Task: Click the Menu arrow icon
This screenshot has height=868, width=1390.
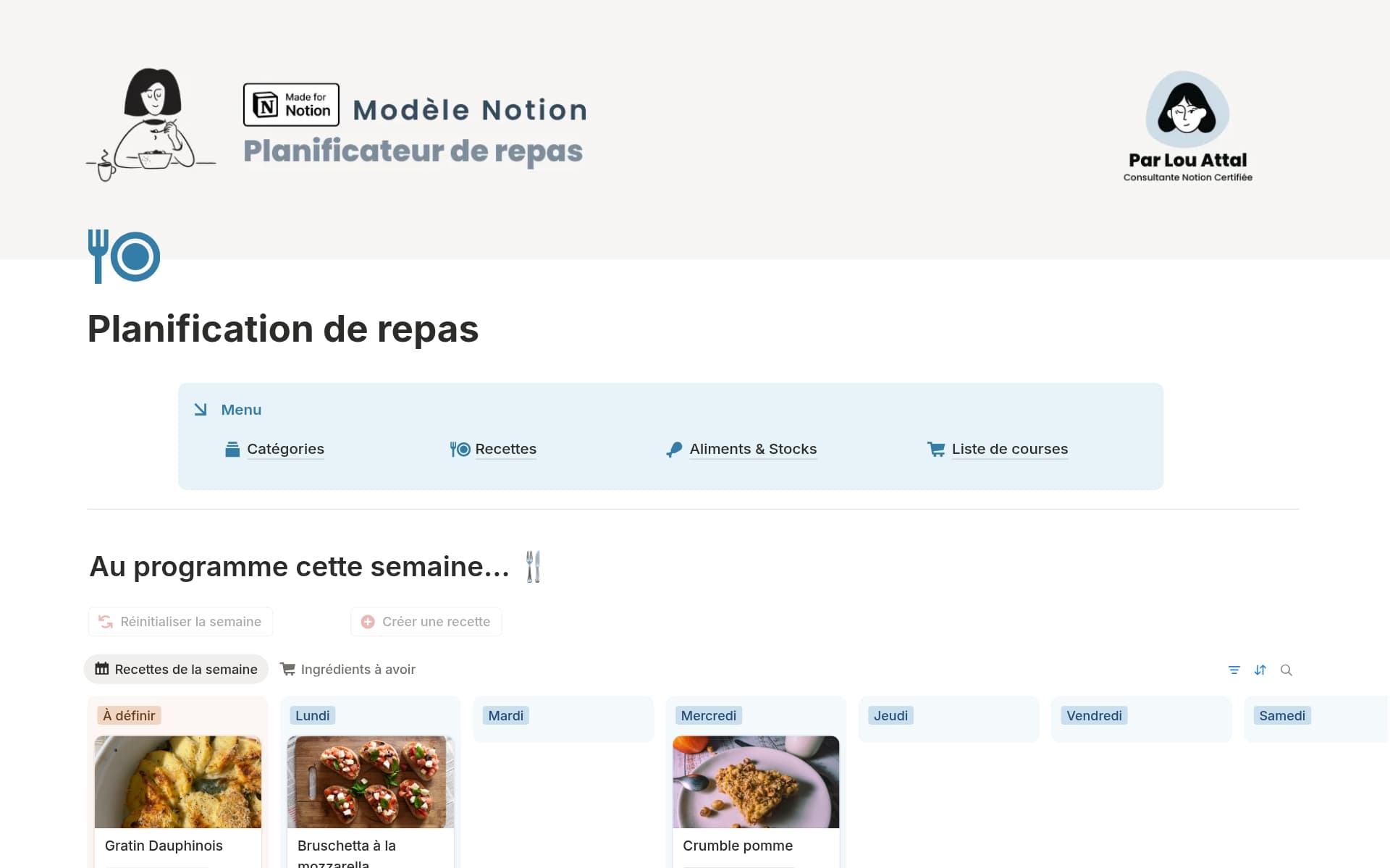Action: tap(201, 410)
